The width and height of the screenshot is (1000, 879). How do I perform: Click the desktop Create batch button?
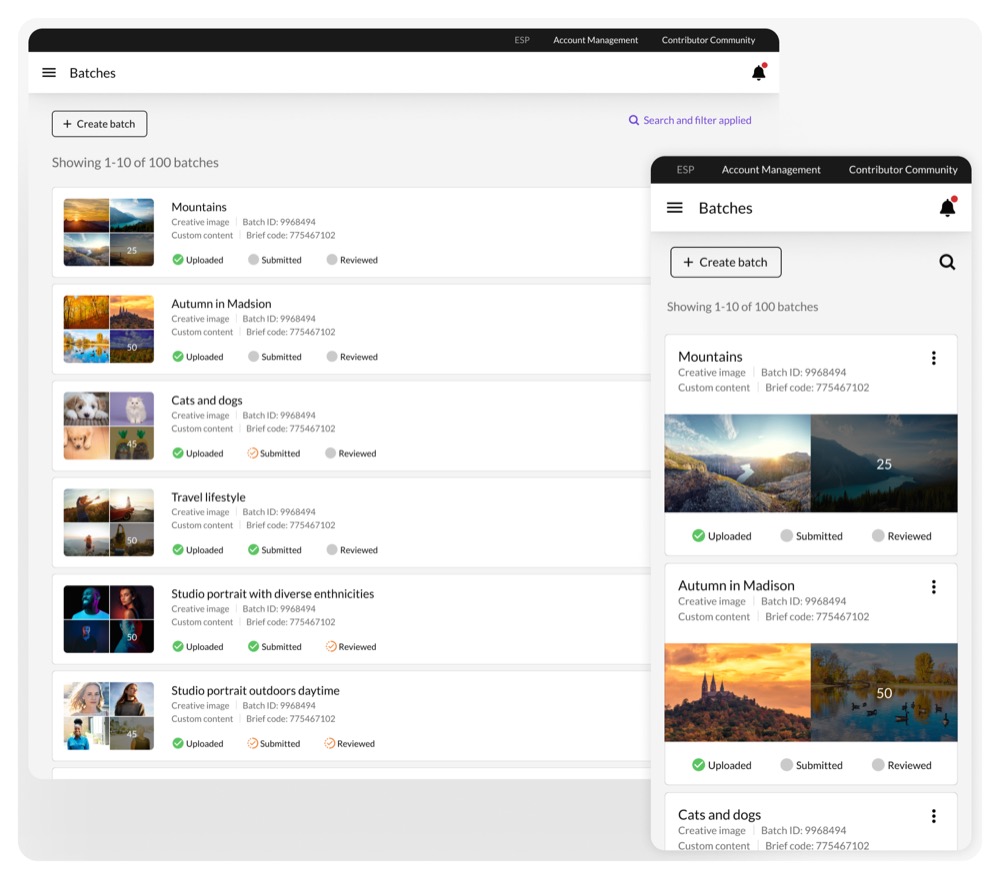tap(99, 124)
